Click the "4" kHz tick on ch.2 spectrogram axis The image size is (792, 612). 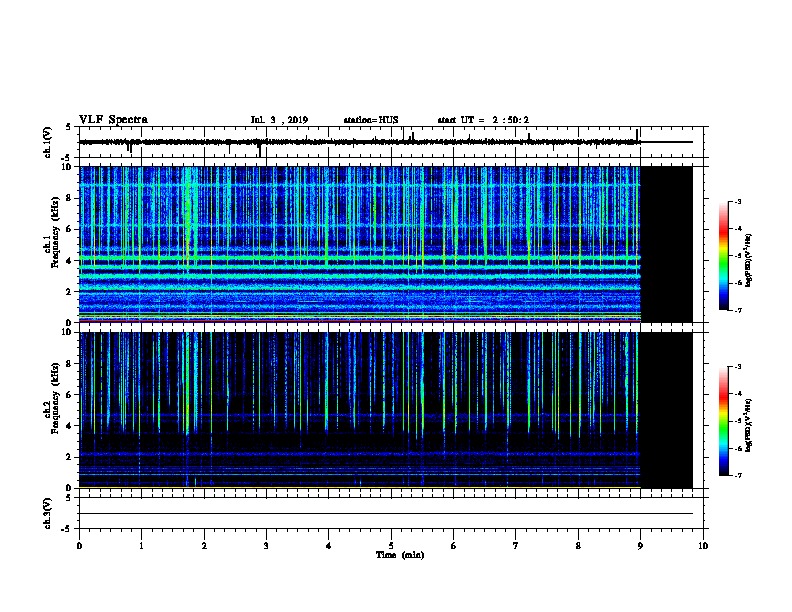(70, 426)
